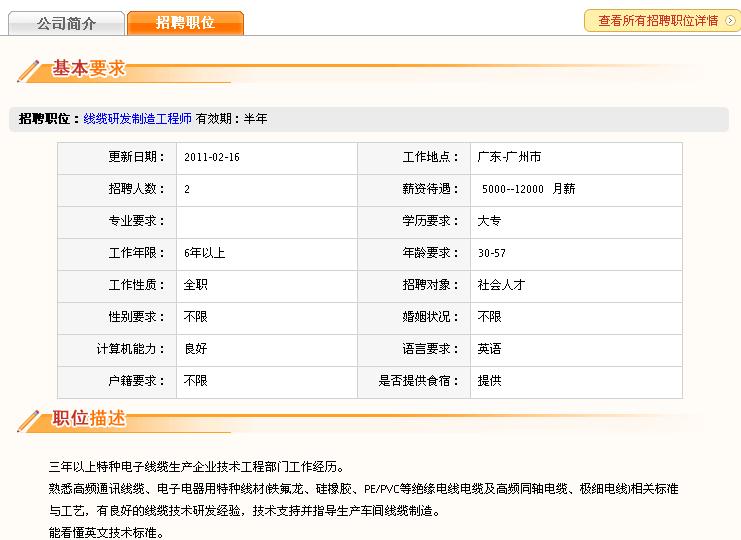741x540 pixels.
Task: Open the 线缆研发制造工程师 job link
Action: point(137,119)
